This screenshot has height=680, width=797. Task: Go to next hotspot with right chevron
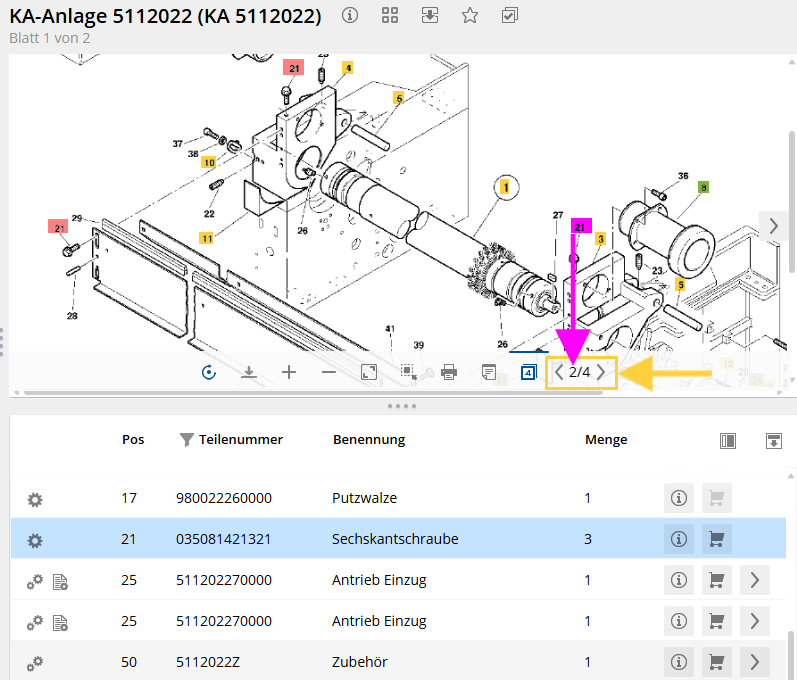601,373
